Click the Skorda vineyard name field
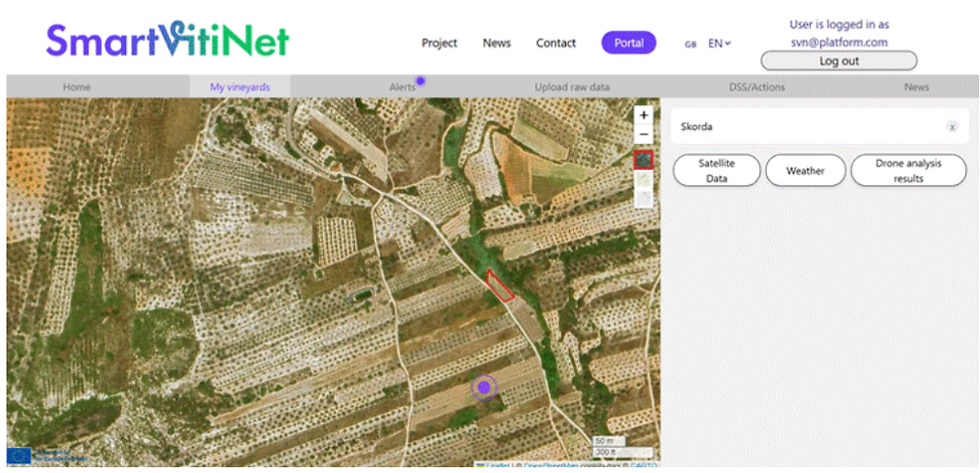980x473 pixels. tap(819, 127)
